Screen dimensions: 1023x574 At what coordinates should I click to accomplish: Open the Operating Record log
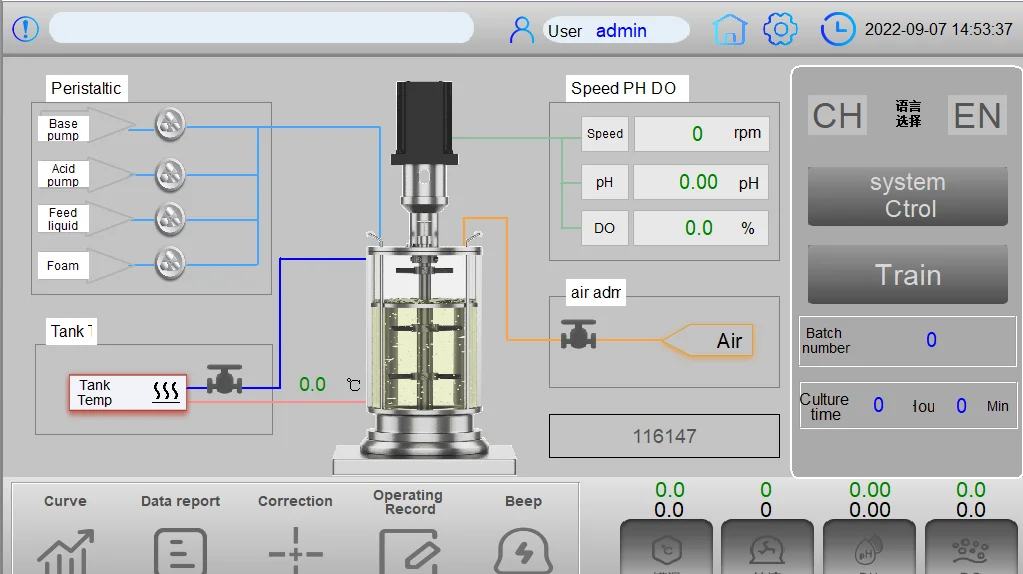(x=409, y=545)
